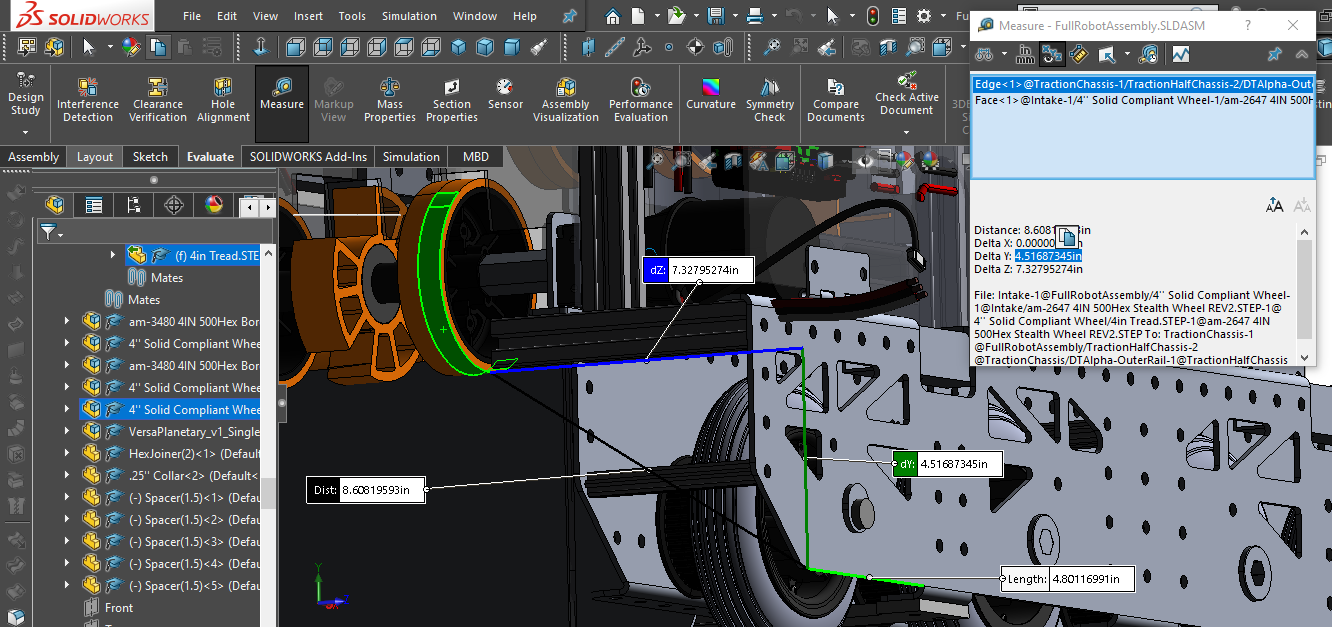Viewport: 1332px width, 627px height.
Task: Open Compare Documents
Action: [x=836, y=101]
